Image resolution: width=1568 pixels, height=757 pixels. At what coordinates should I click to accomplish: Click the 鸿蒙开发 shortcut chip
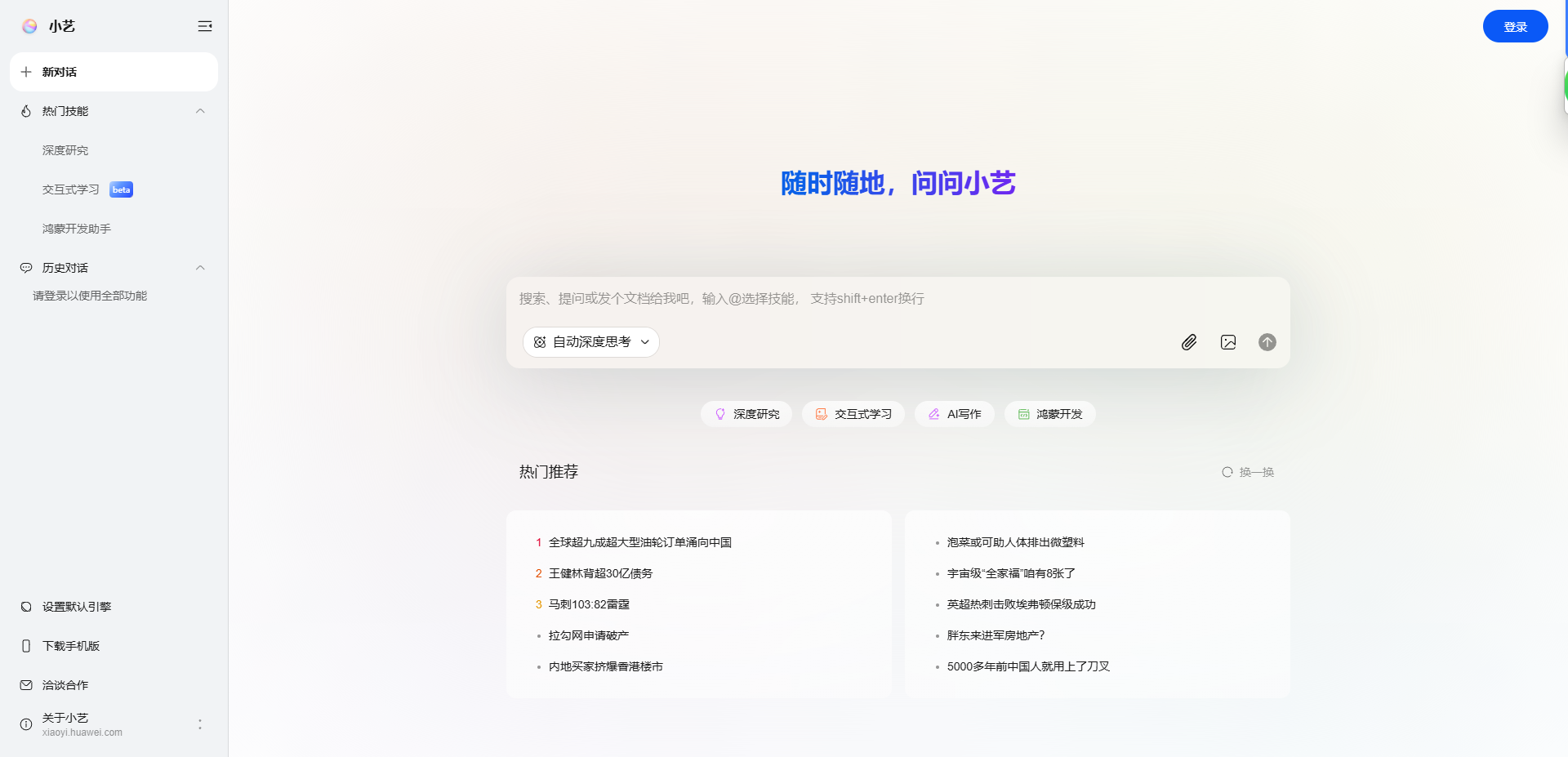pos(1050,414)
